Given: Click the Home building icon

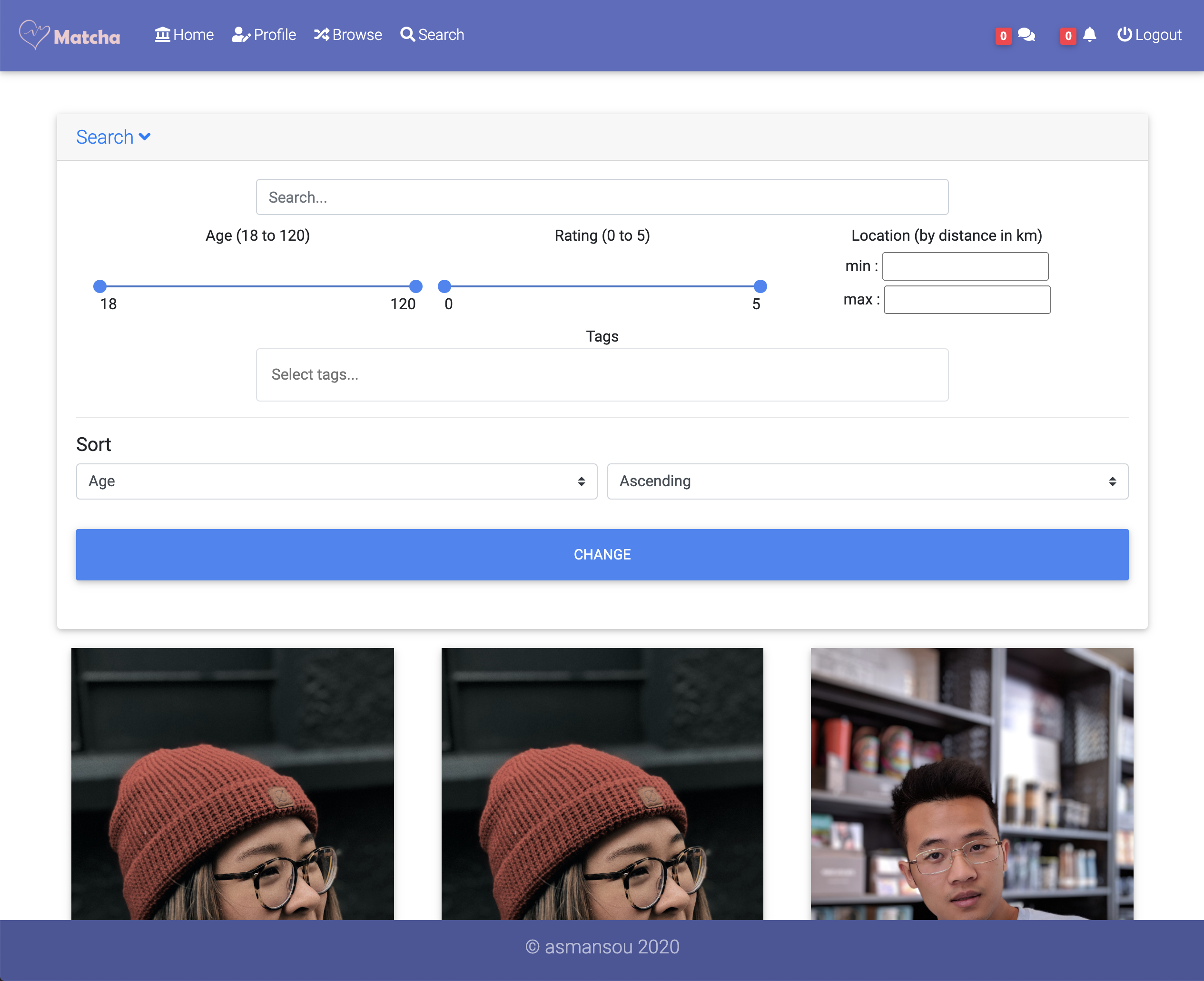Looking at the screenshot, I should tap(162, 34).
